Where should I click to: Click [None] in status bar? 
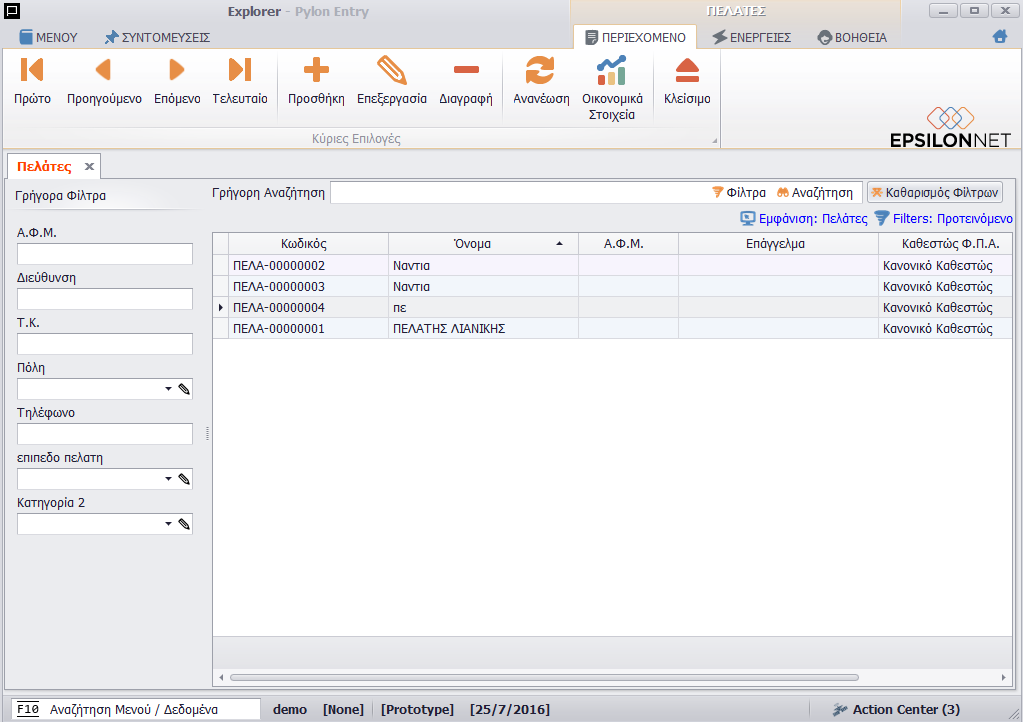click(x=343, y=710)
